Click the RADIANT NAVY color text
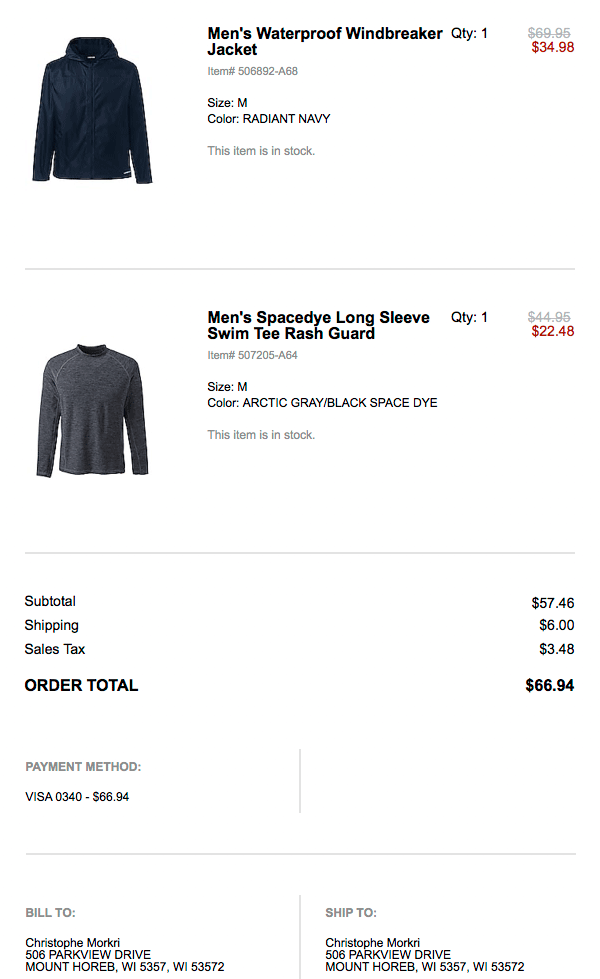 click(285, 119)
